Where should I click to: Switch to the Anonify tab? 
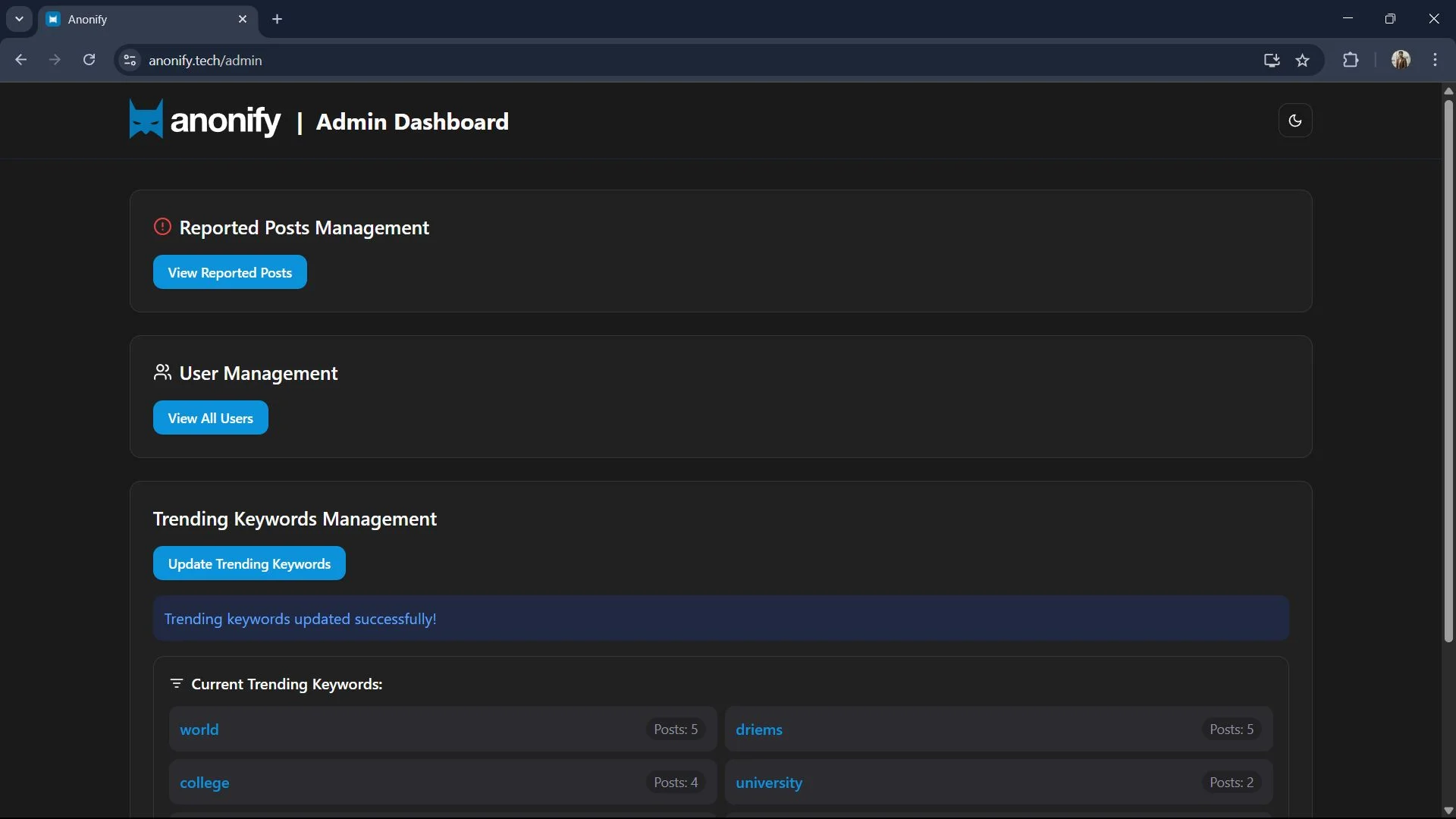click(x=148, y=20)
